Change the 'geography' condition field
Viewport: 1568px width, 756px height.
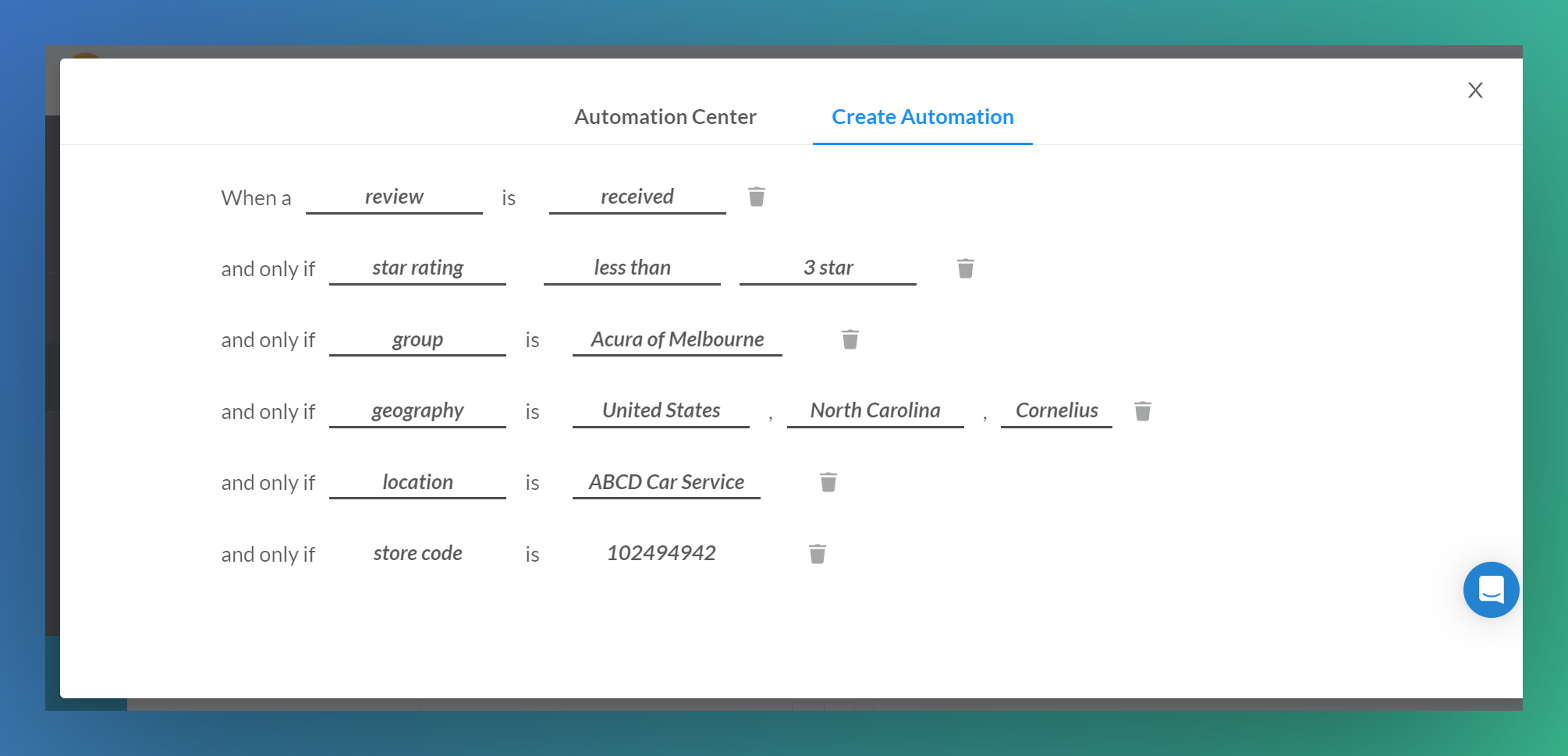417,411
